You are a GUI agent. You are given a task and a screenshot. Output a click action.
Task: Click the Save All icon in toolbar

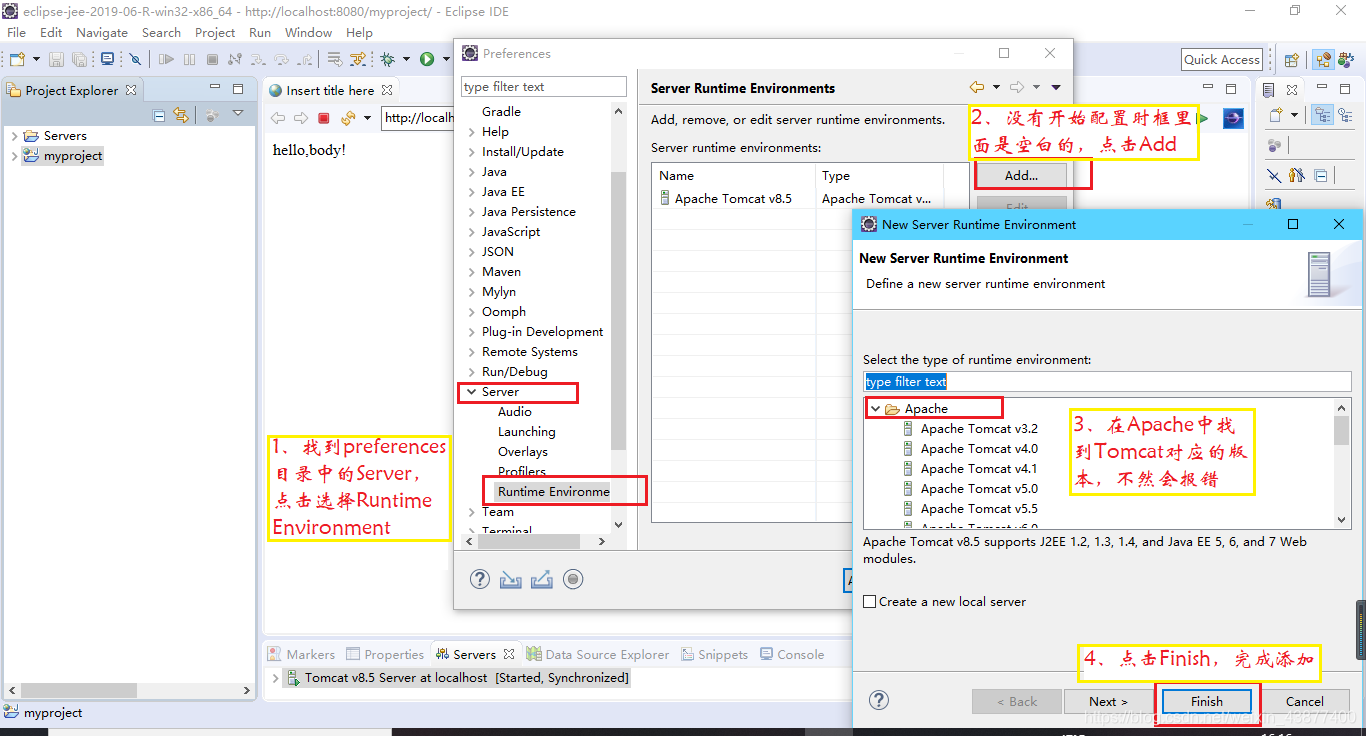79,59
